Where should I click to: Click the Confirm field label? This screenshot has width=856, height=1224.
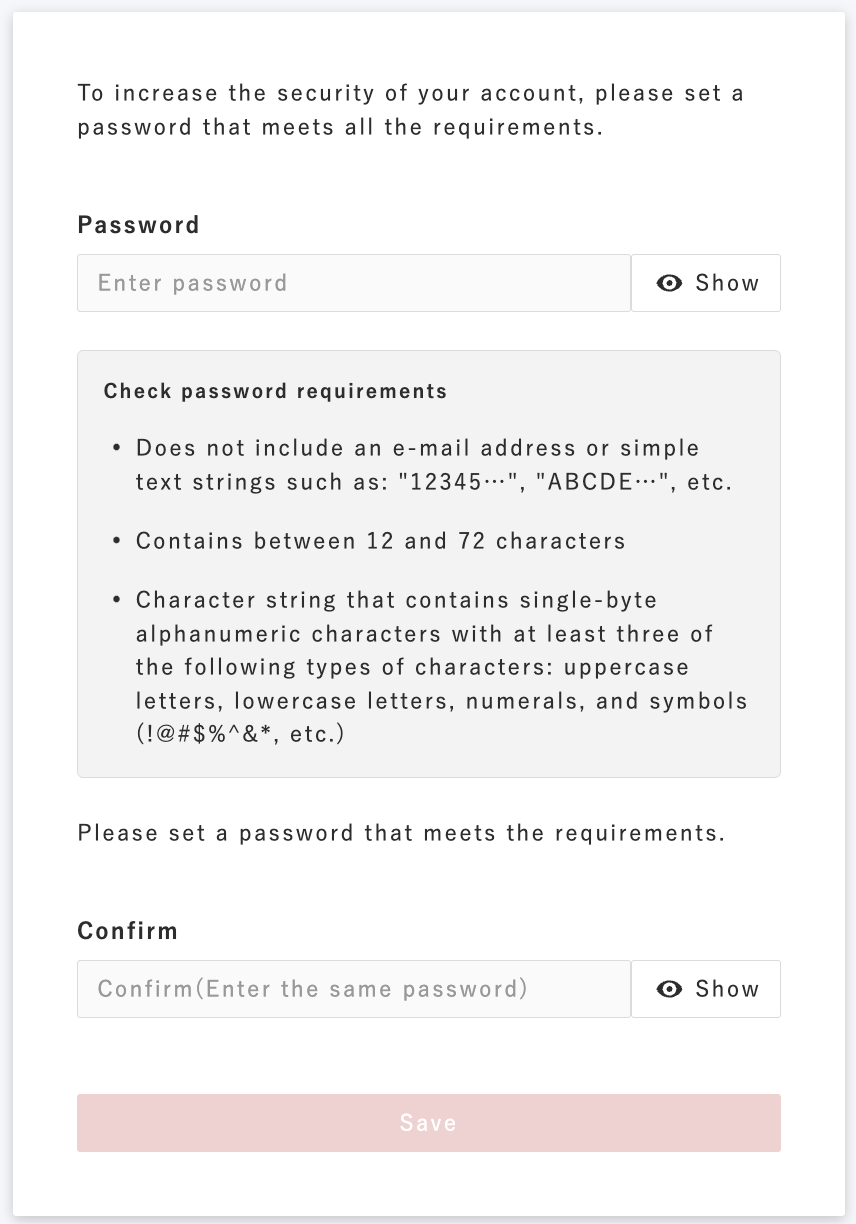click(x=128, y=931)
